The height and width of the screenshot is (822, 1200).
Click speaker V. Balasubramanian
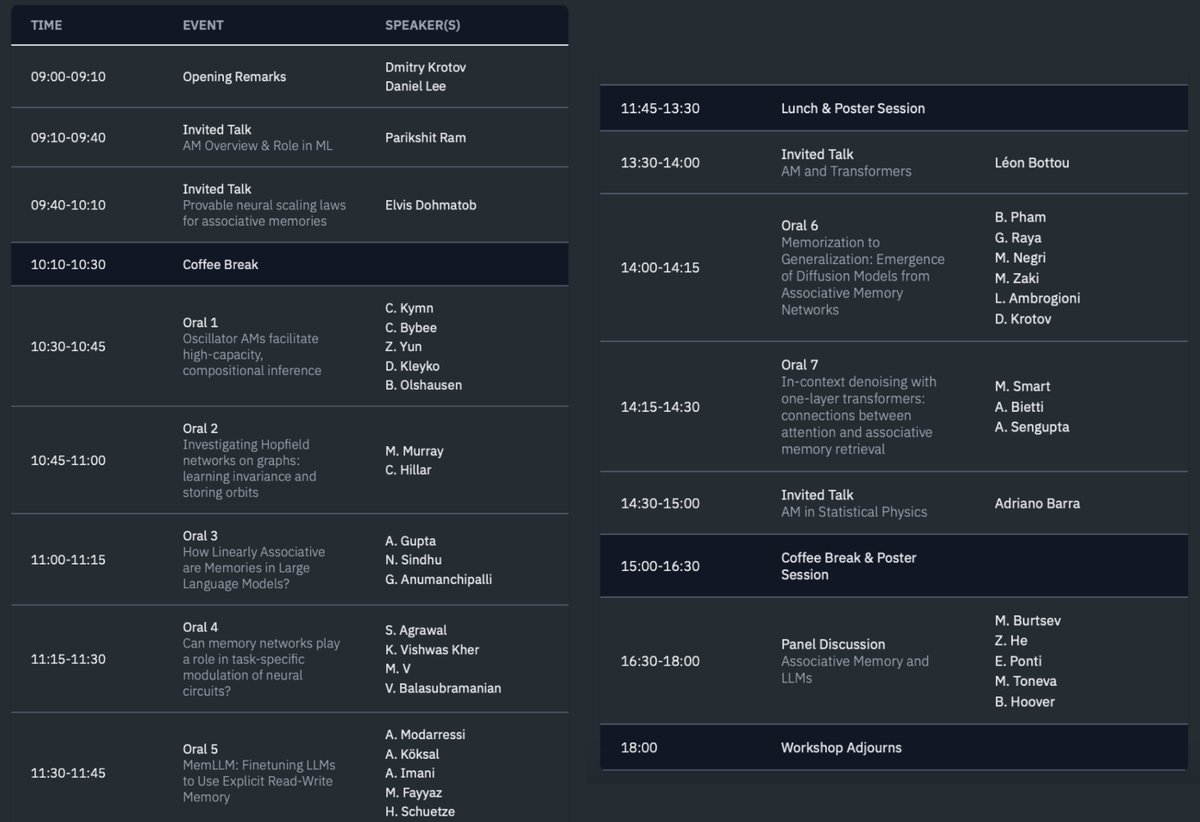click(x=443, y=688)
